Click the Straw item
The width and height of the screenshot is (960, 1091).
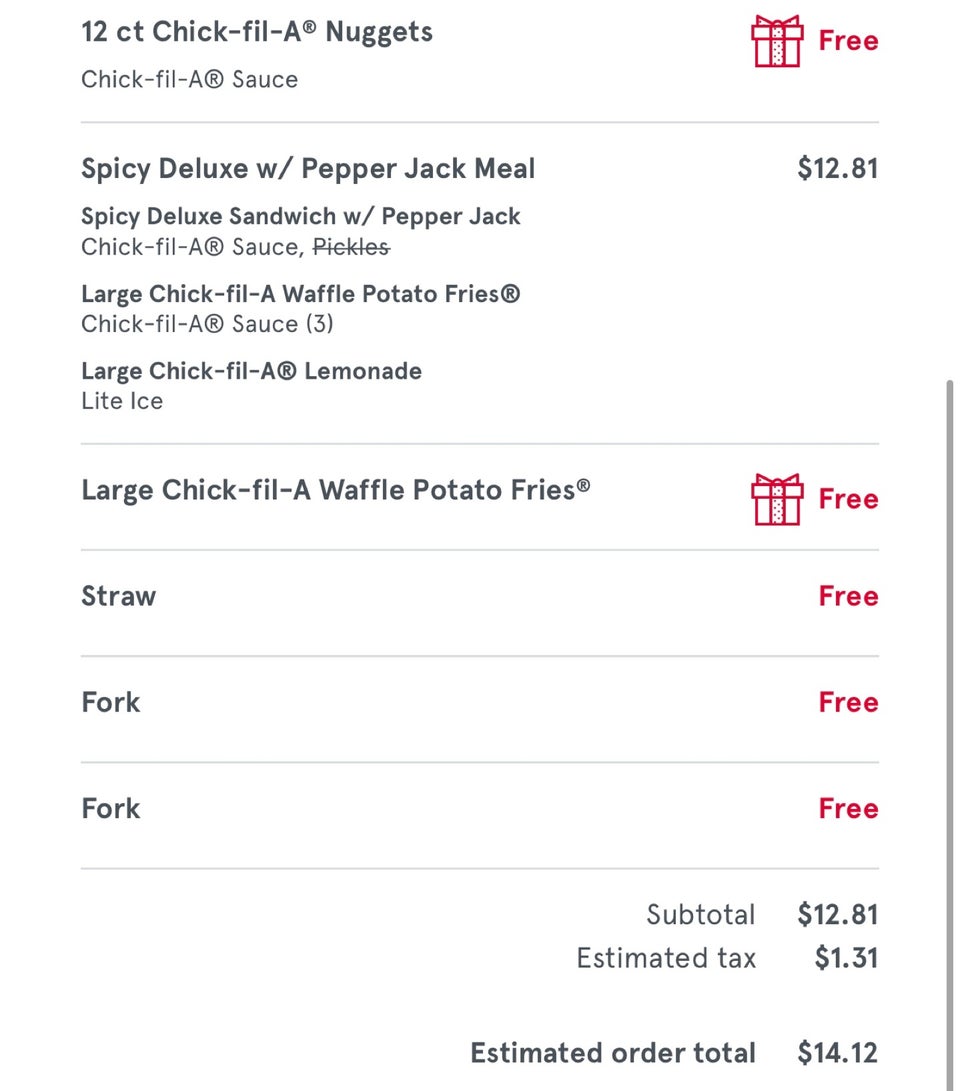[x=119, y=596]
